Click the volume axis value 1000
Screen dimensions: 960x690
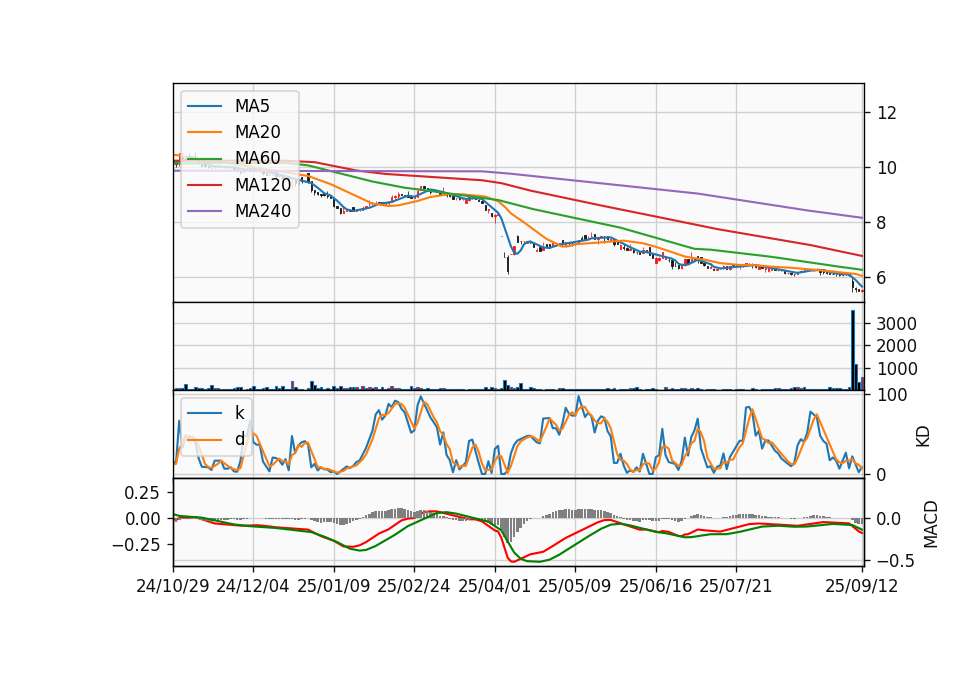[x=896, y=369]
